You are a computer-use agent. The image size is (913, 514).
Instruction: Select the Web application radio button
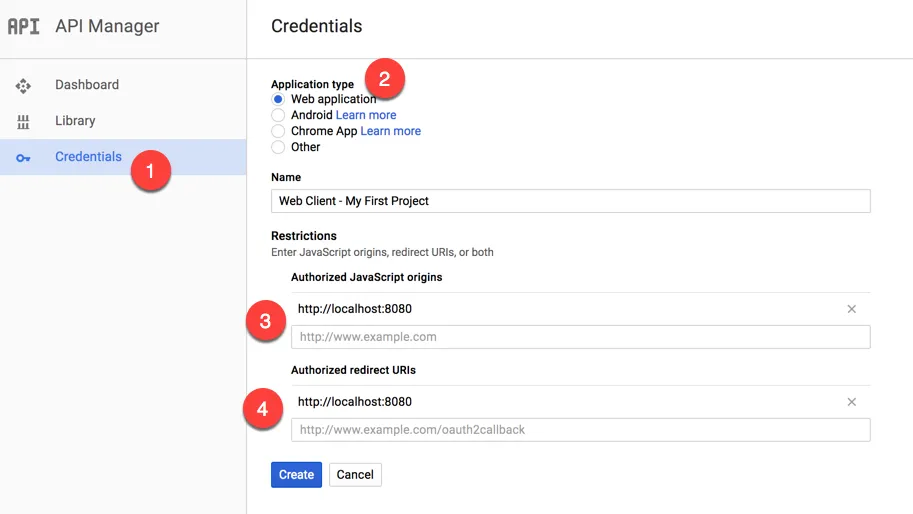278,99
